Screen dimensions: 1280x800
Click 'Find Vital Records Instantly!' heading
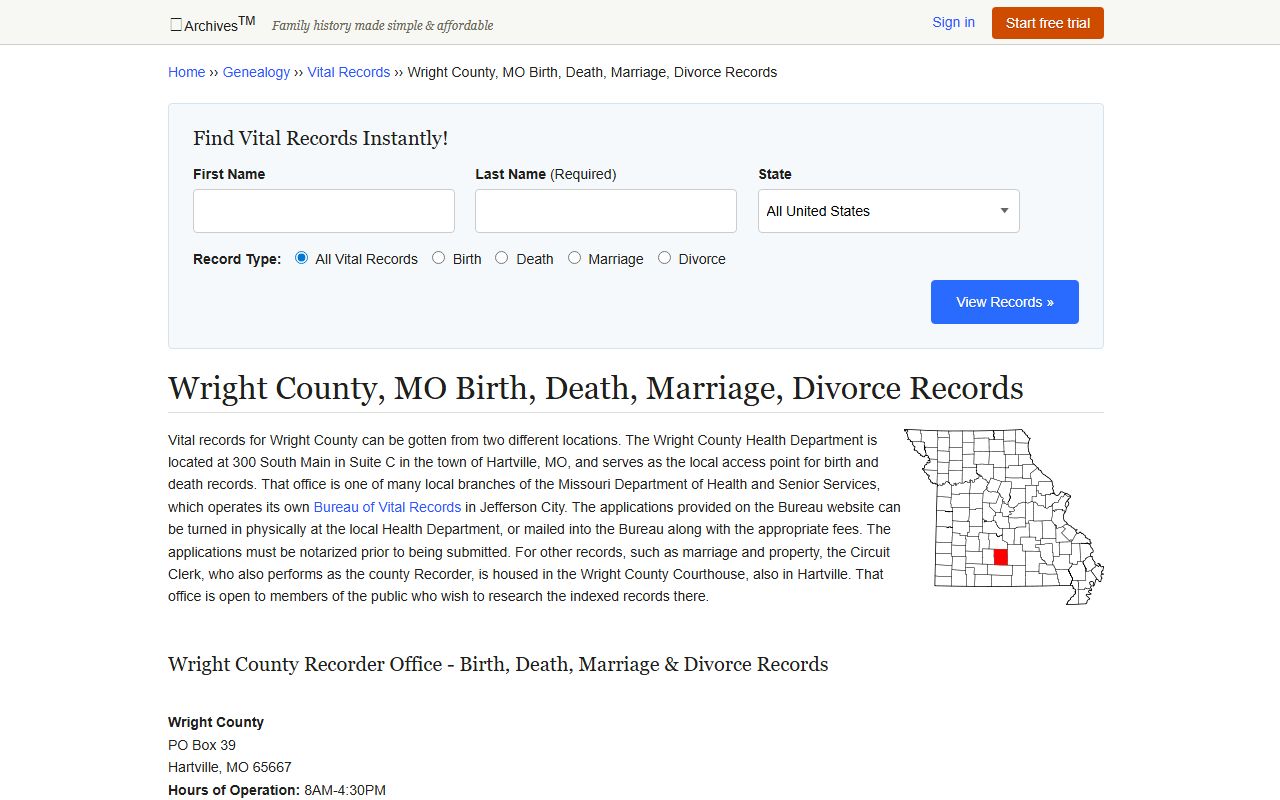pyautogui.click(x=320, y=138)
